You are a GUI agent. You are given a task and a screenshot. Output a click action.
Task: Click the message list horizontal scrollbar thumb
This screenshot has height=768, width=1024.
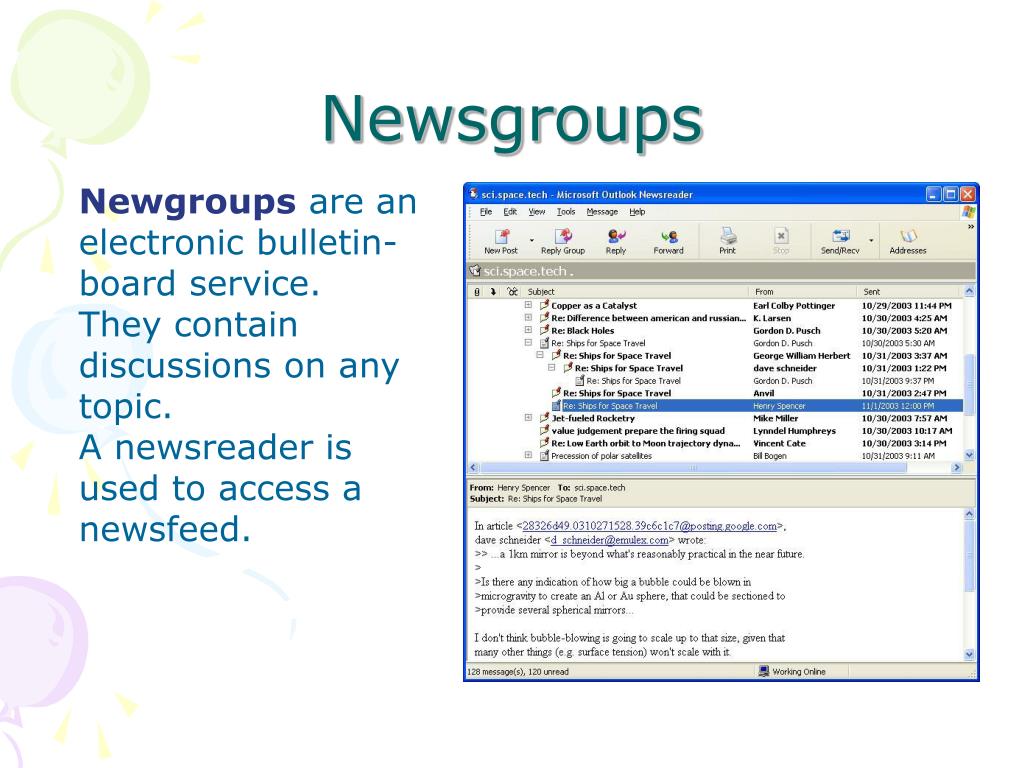tap(693, 468)
